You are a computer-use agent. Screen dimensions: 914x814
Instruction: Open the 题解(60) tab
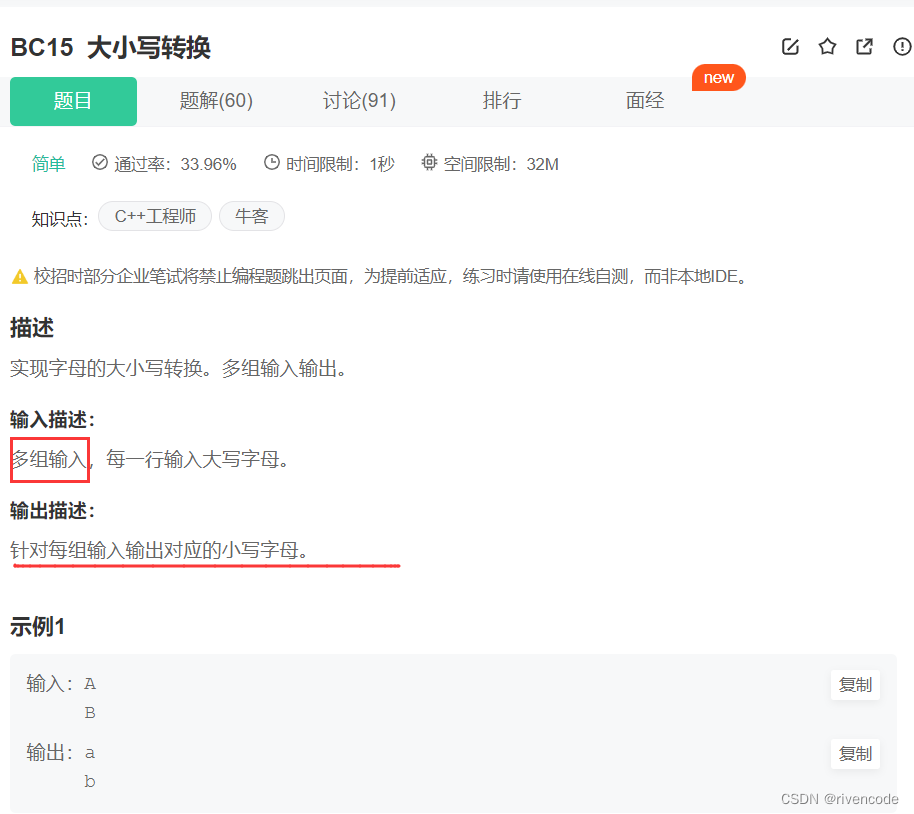216,101
